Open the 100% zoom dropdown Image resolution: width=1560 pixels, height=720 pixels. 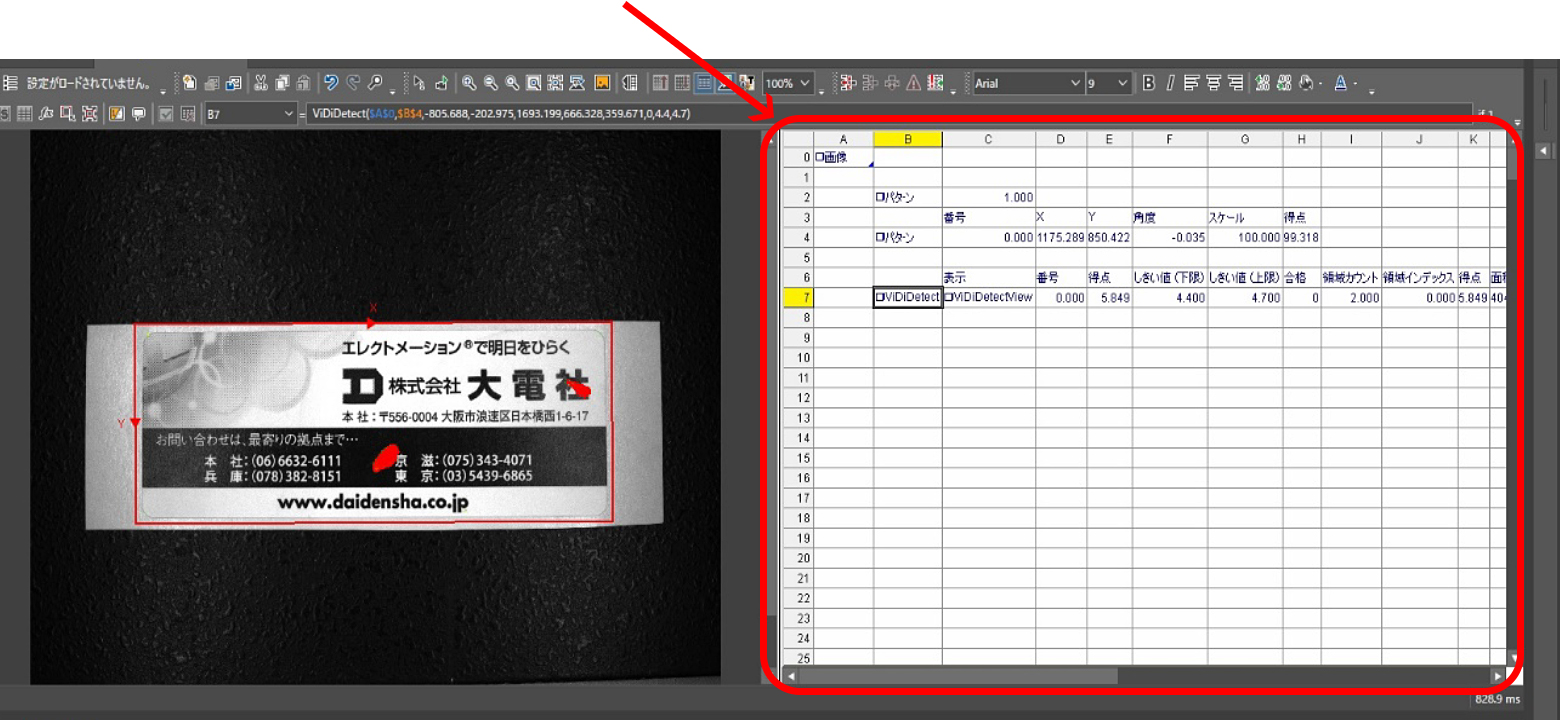807,83
